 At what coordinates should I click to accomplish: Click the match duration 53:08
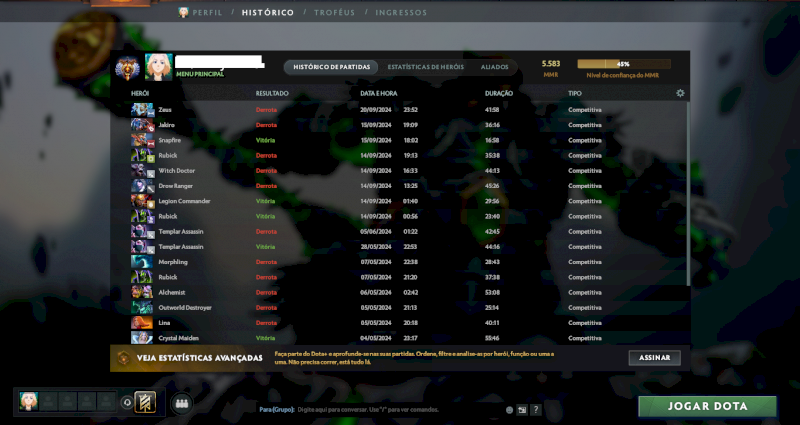pyautogui.click(x=492, y=292)
